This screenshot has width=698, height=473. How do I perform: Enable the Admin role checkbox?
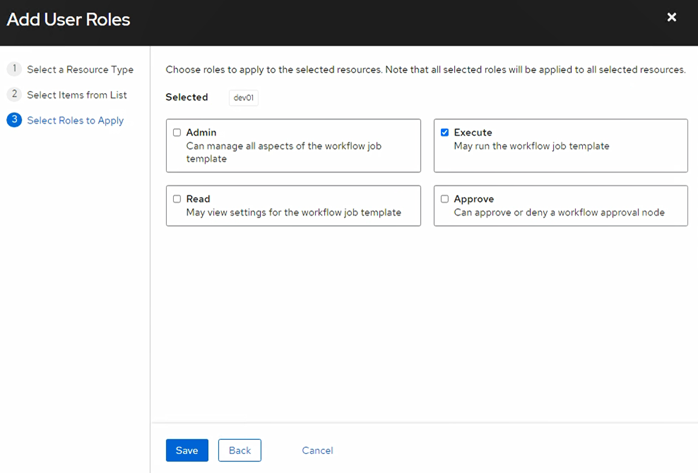[x=177, y=132]
